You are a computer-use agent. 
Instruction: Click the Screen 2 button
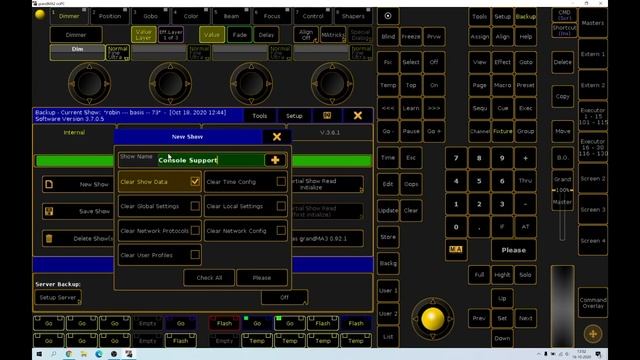pos(593,178)
